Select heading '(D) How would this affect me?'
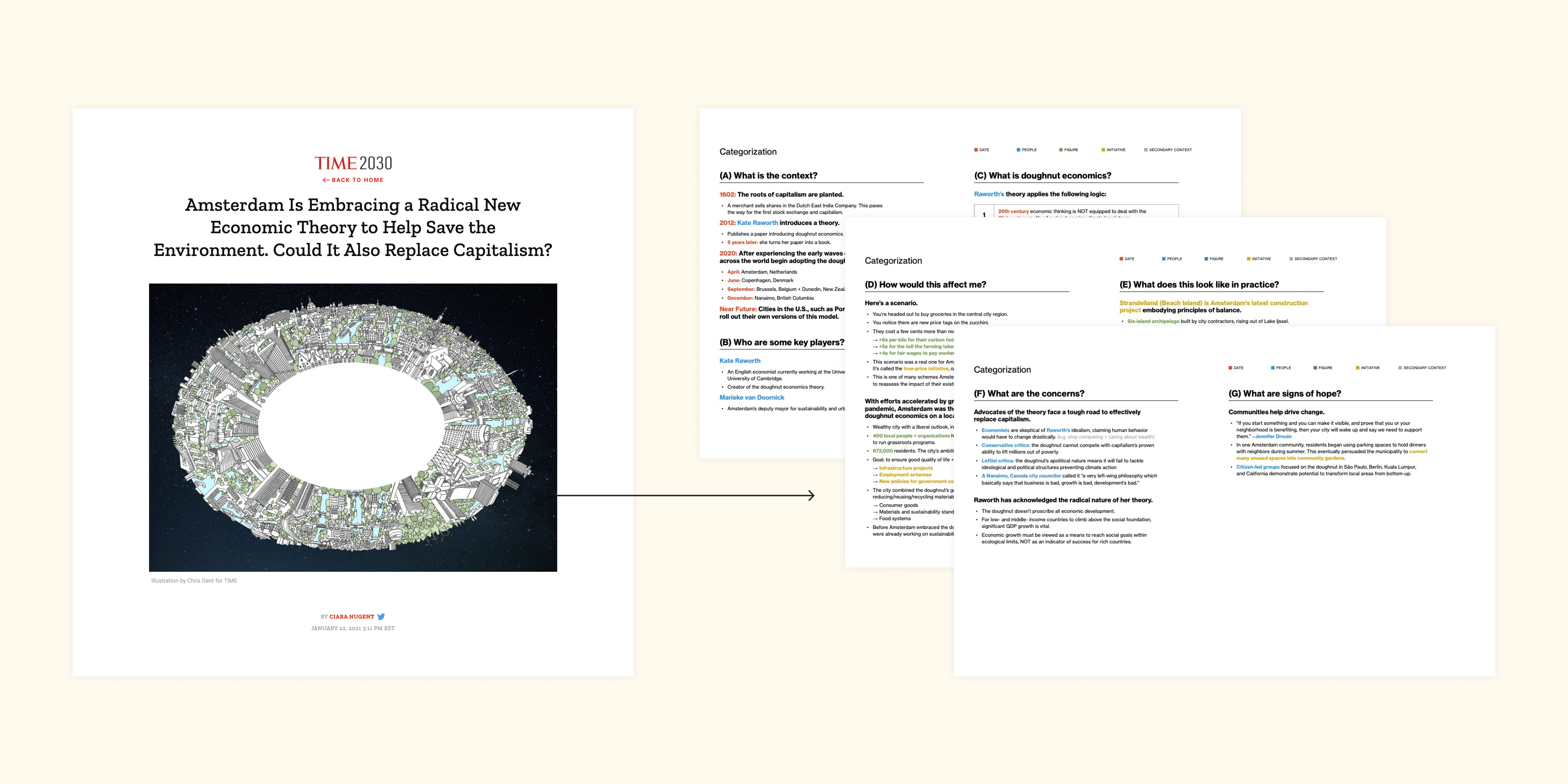Screen dimensions: 1568x784 pos(925,285)
